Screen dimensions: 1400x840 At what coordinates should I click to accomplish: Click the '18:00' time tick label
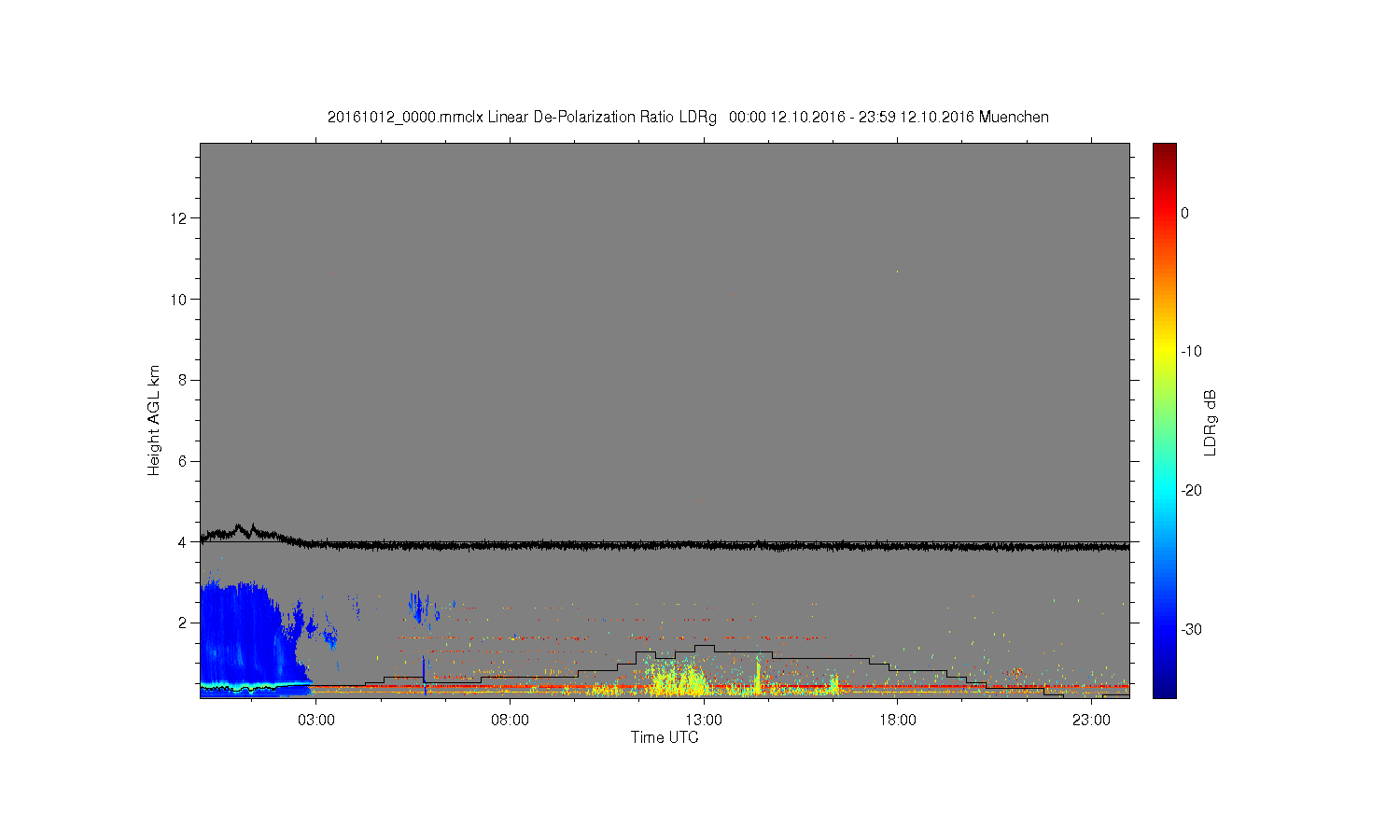click(x=898, y=721)
